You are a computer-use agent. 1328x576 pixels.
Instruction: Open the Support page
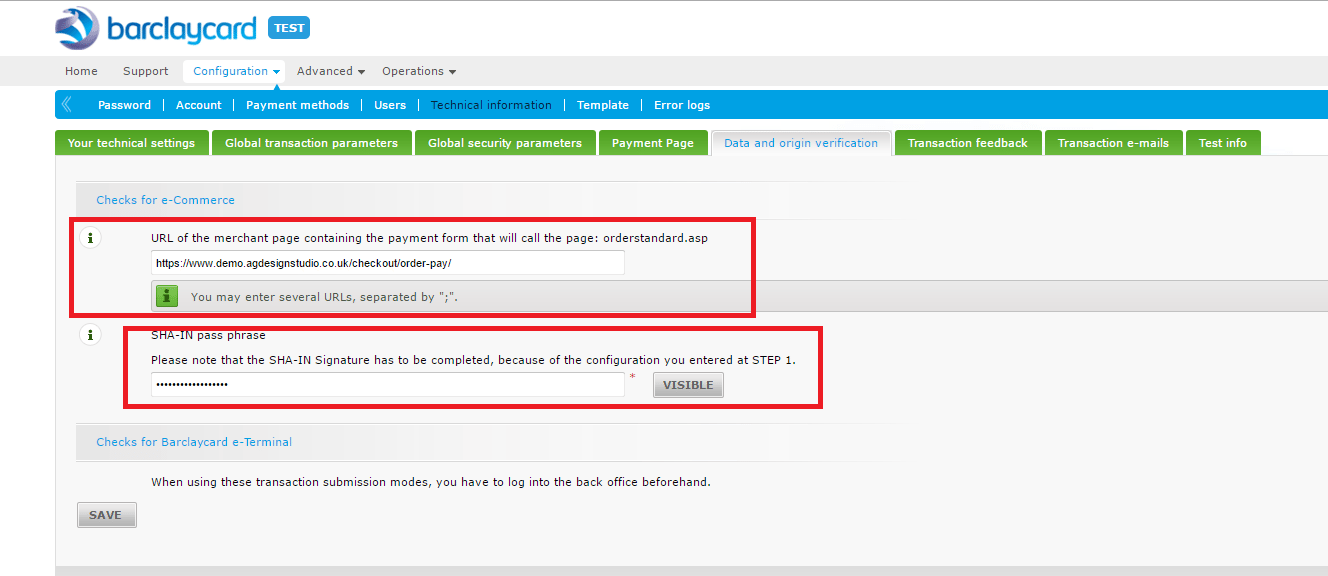coord(146,71)
